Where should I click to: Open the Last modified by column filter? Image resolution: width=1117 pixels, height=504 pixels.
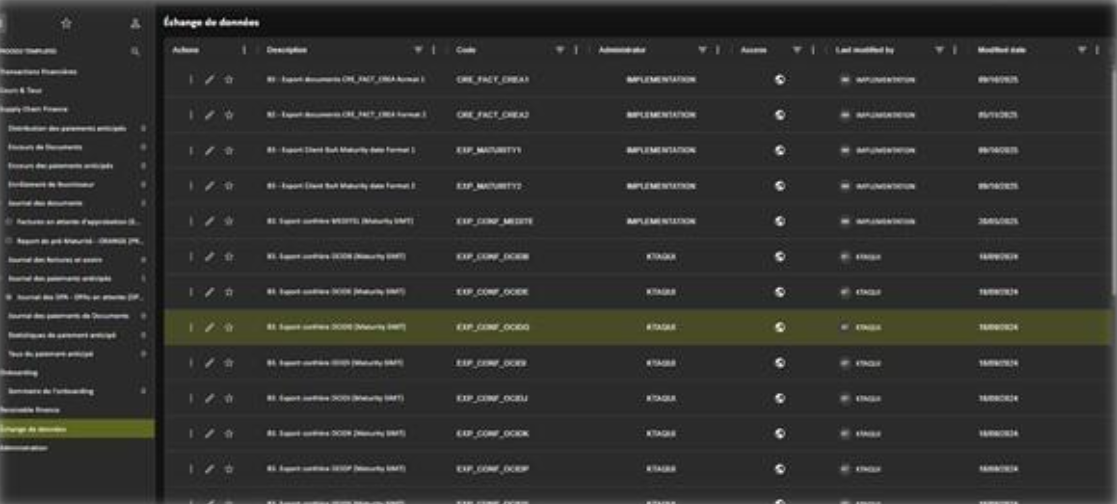pos(940,50)
